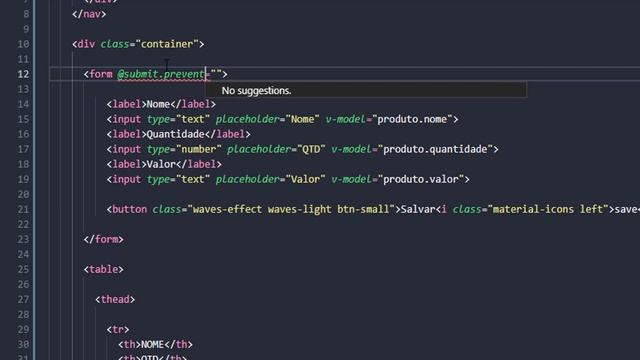Click the Nome label text
This screenshot has width=640, height=360.
[x=158, y=104]
